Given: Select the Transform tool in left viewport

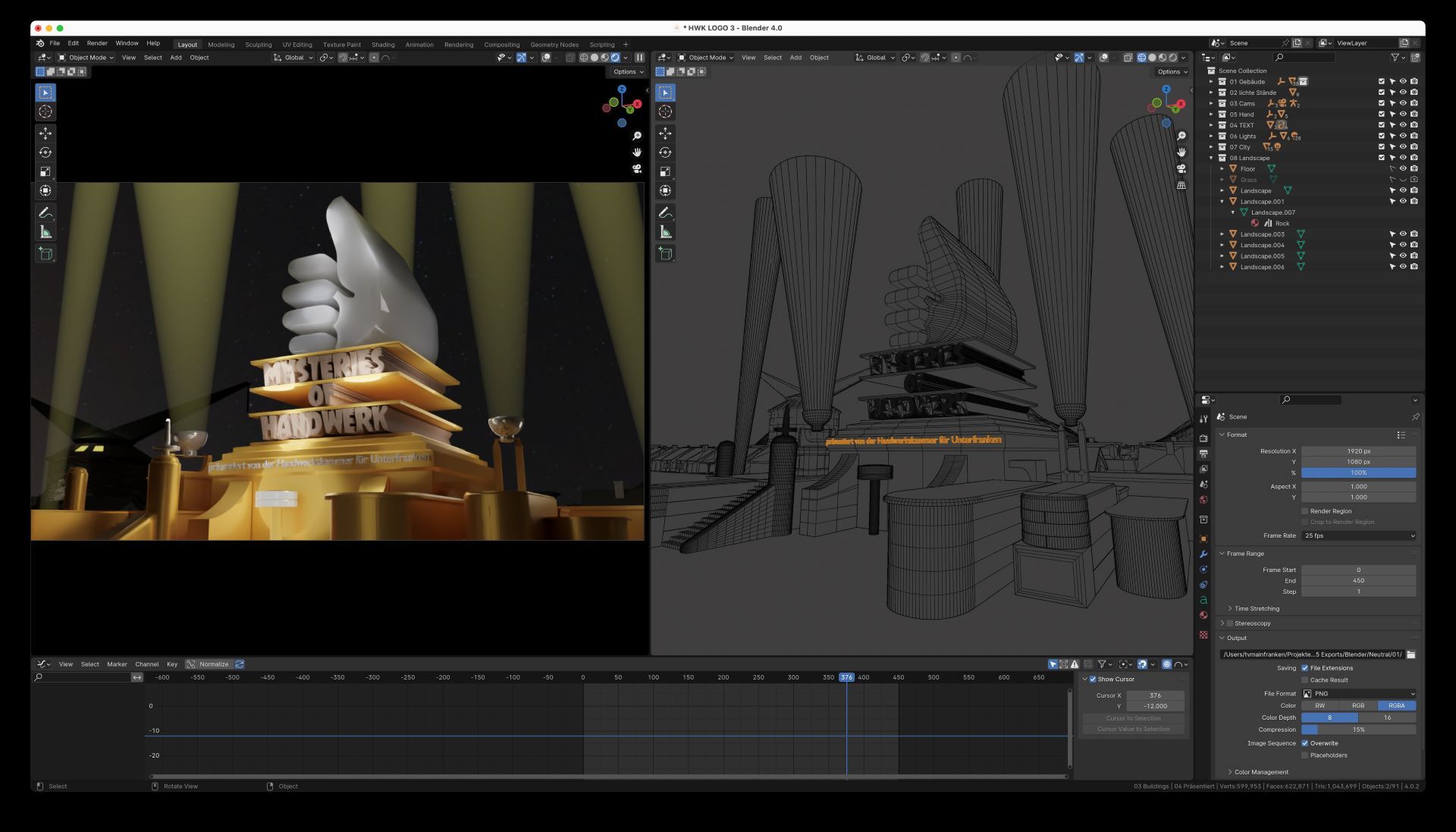Looking at the screenshot, I should [45, 190].
